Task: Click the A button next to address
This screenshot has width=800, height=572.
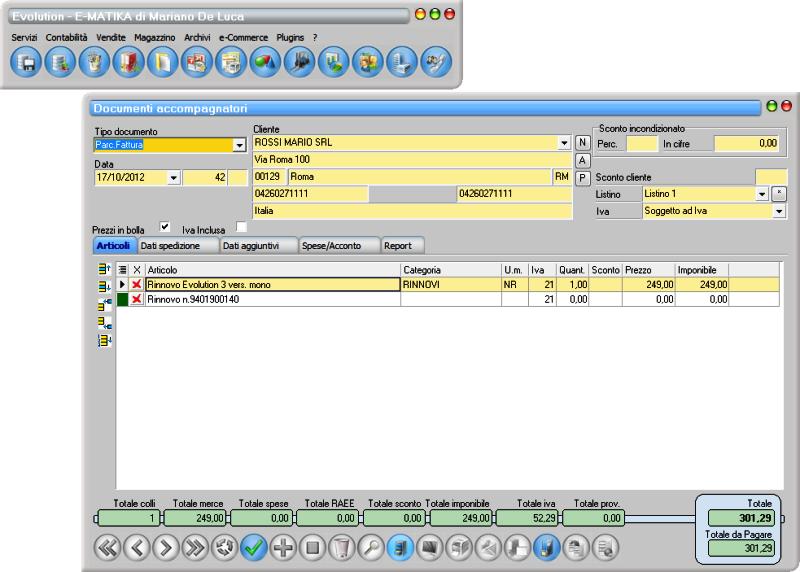Action: pos(582,160)
